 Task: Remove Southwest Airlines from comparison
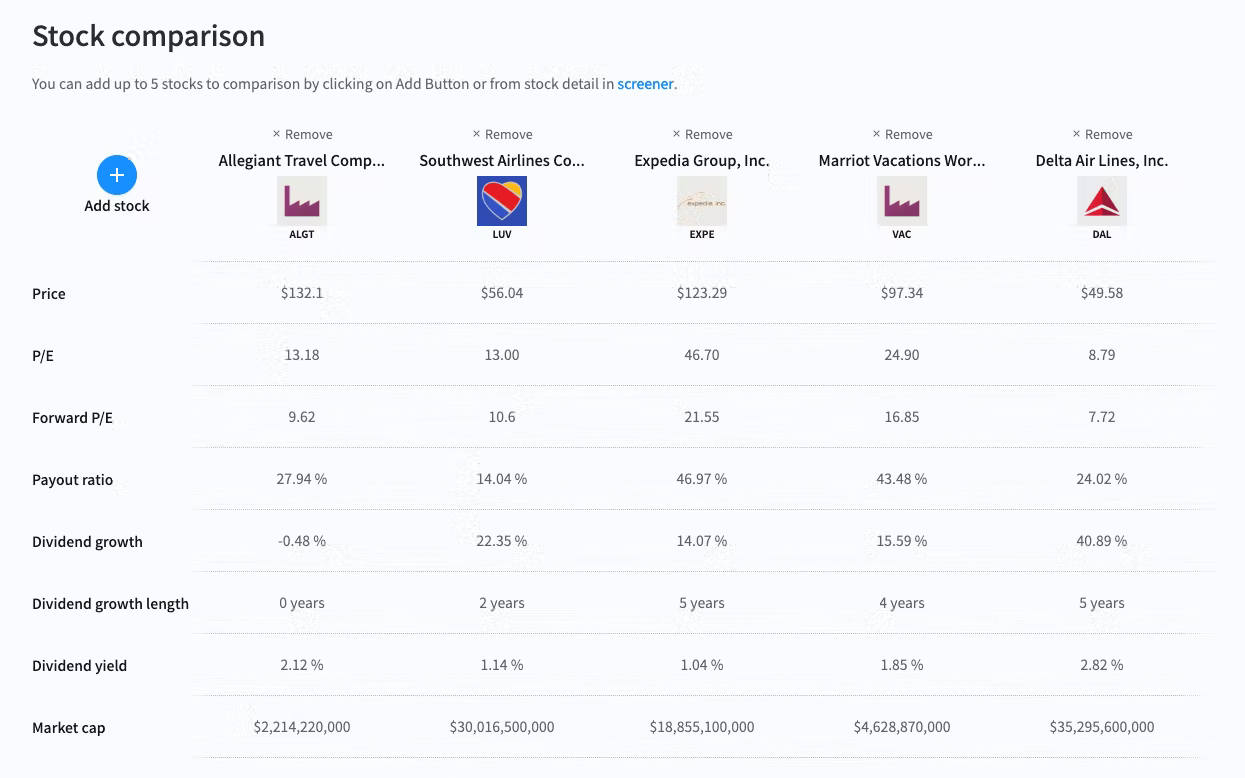[x=502, y=134]
